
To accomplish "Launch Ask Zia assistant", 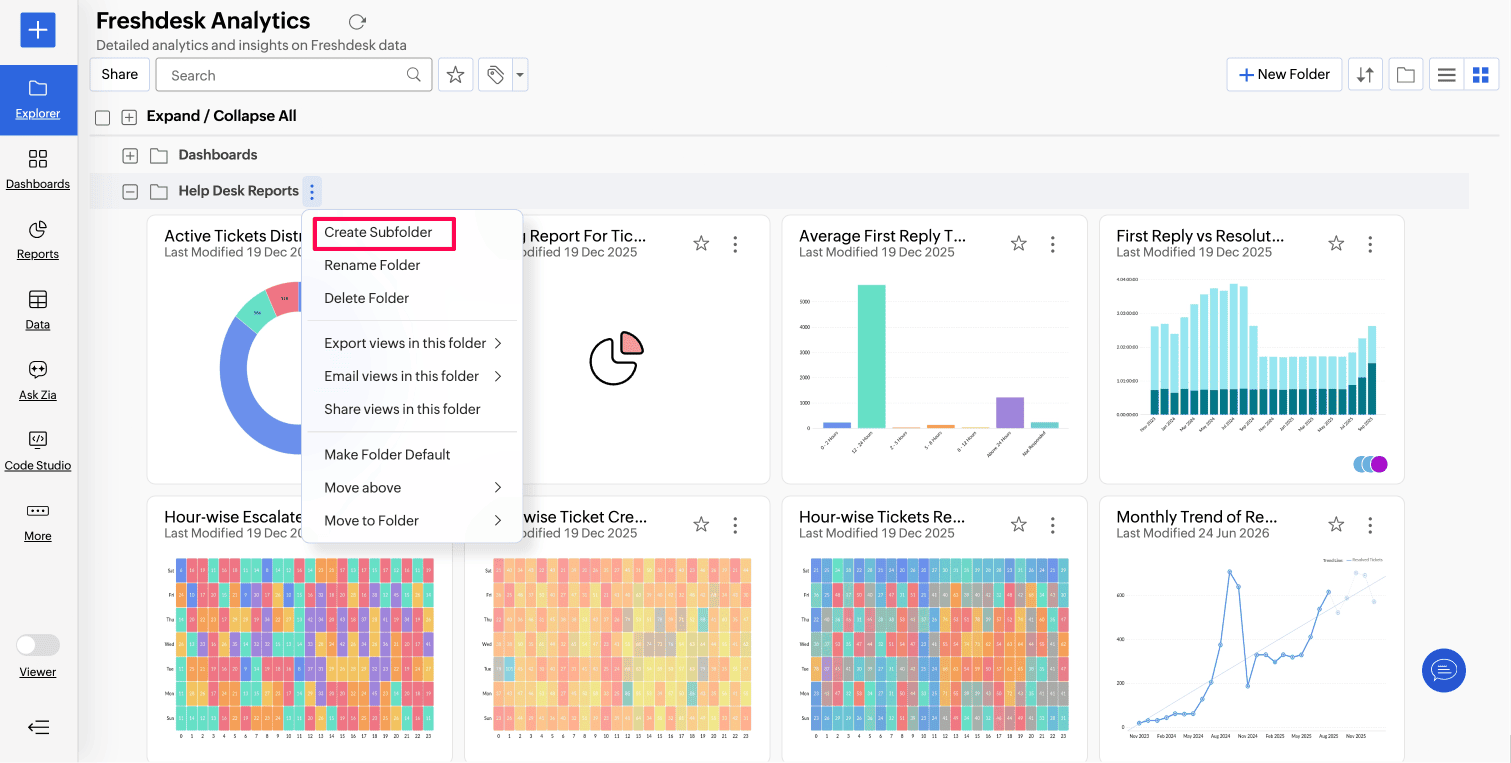I will tap(38, 381).
